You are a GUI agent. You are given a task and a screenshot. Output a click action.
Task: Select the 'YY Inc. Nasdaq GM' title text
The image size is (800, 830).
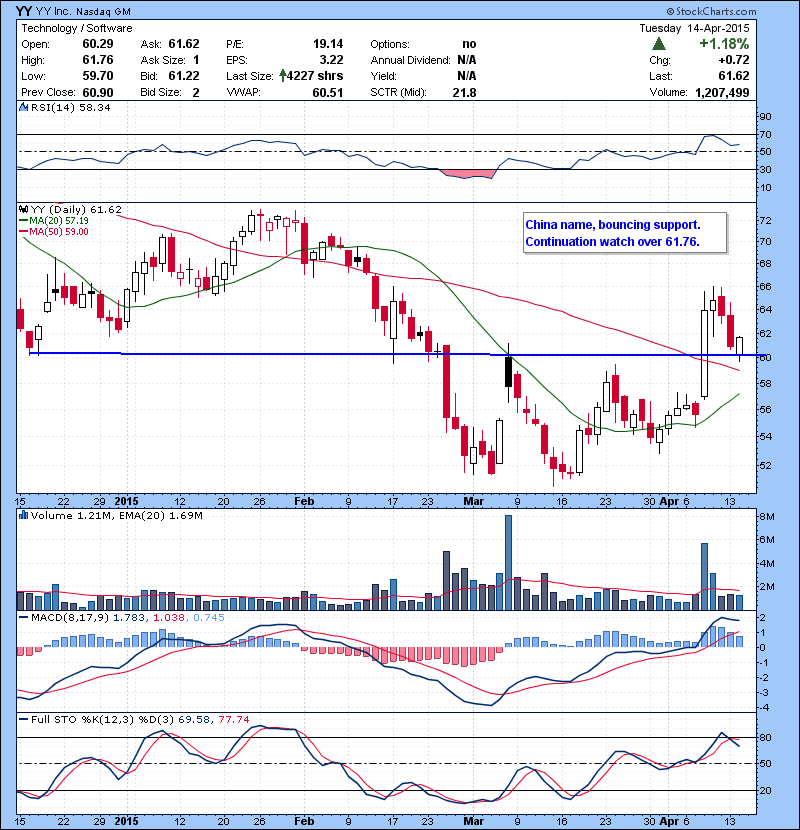pos(83,11)
